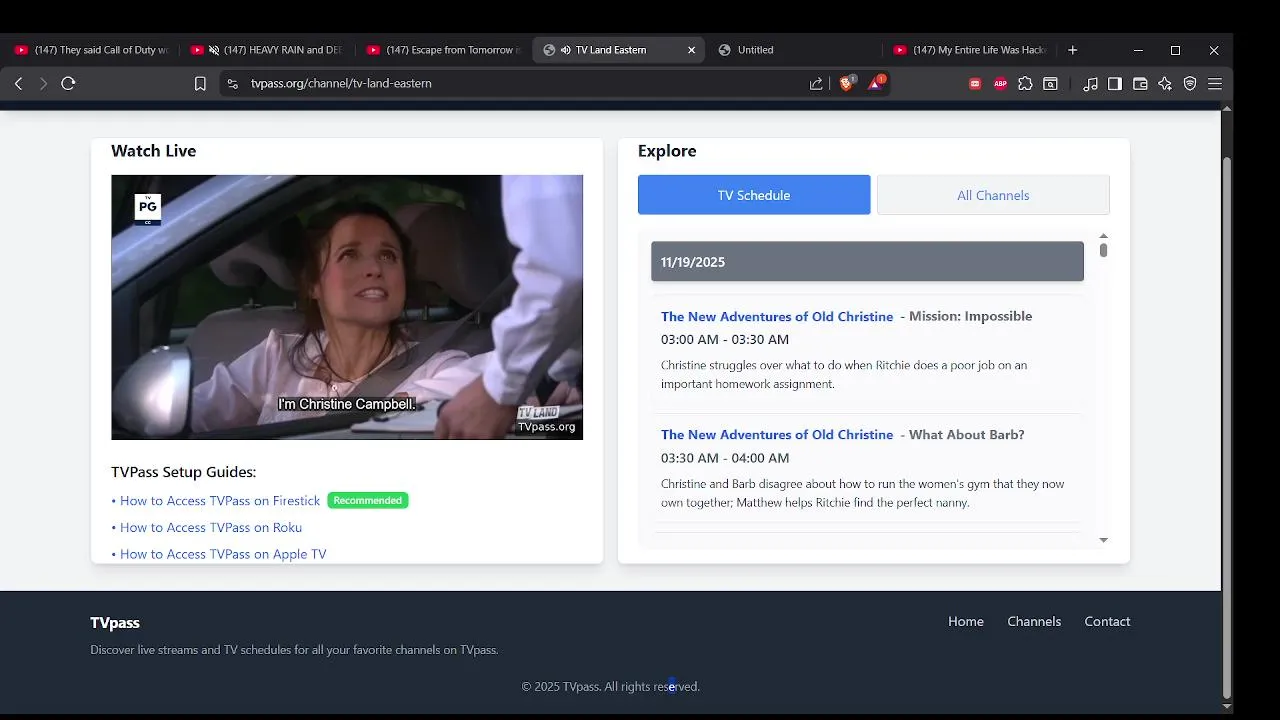1280x720 pixels.
Task: Open Brave Rewards triangle icon
Action: (876, 83)
